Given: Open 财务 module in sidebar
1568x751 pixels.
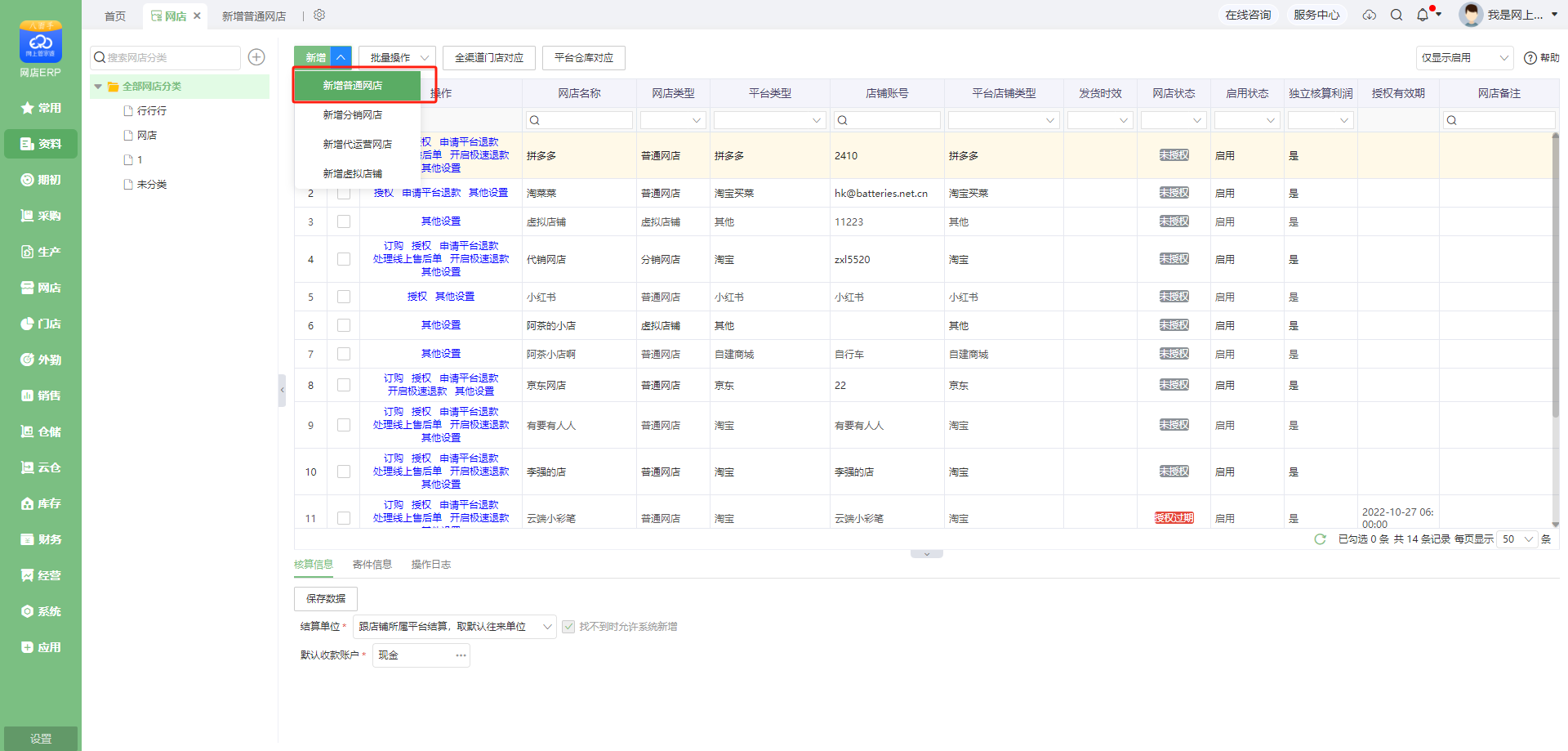Looking at the screenshot, I should pos(41,539).
